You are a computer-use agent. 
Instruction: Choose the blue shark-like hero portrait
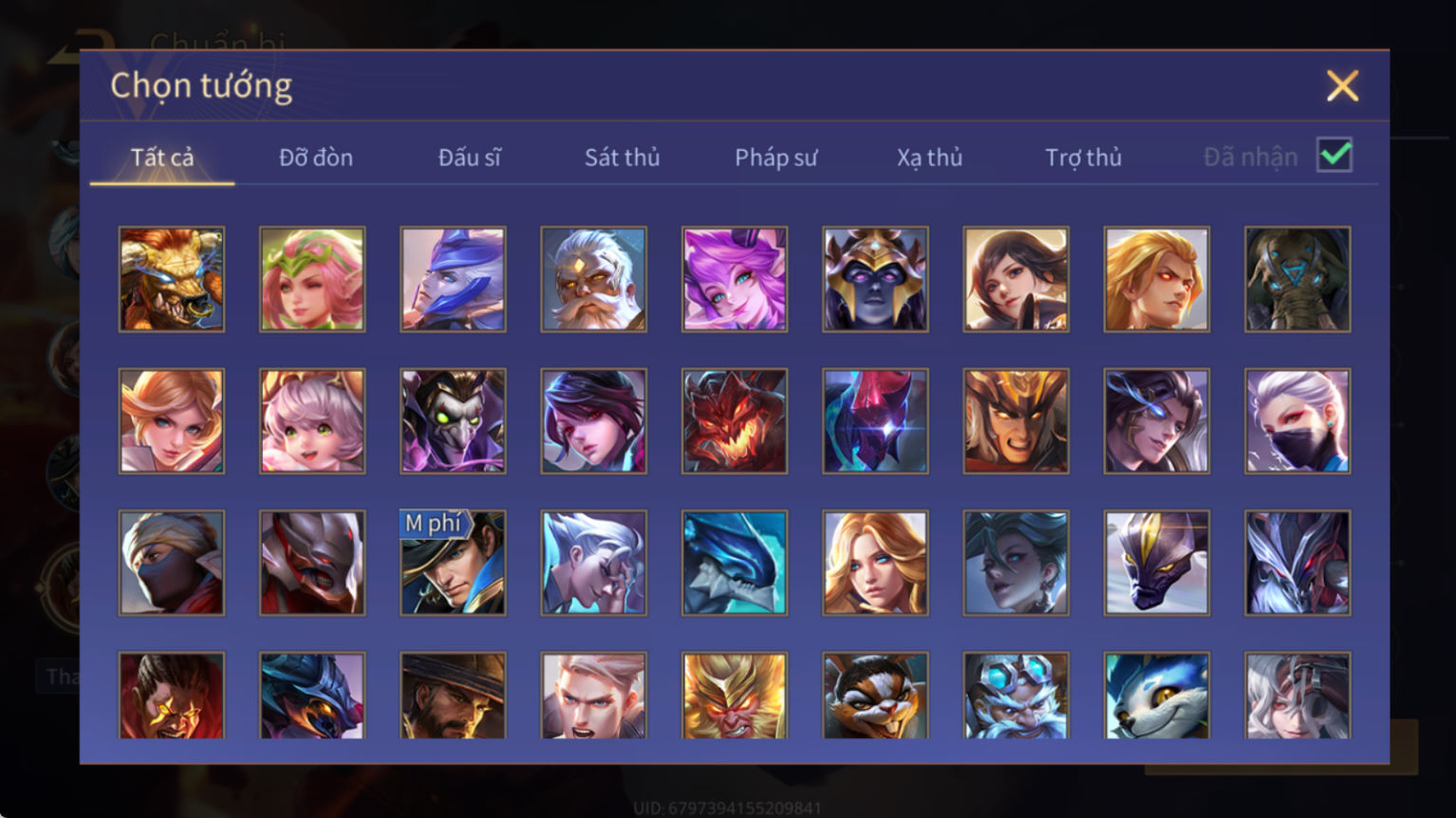735,563
